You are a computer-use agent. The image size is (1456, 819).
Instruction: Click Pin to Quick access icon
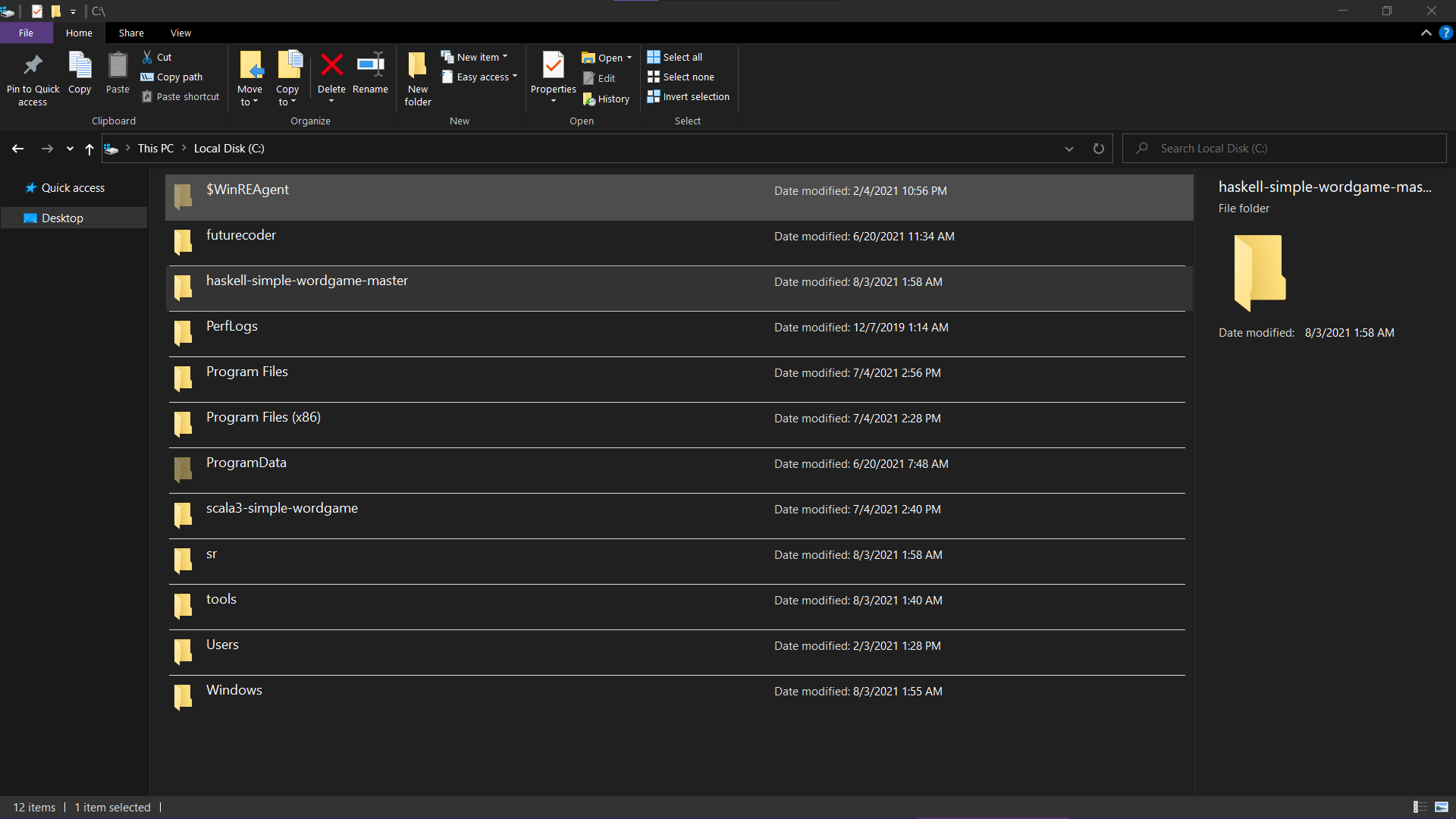(x=33, y=66)
